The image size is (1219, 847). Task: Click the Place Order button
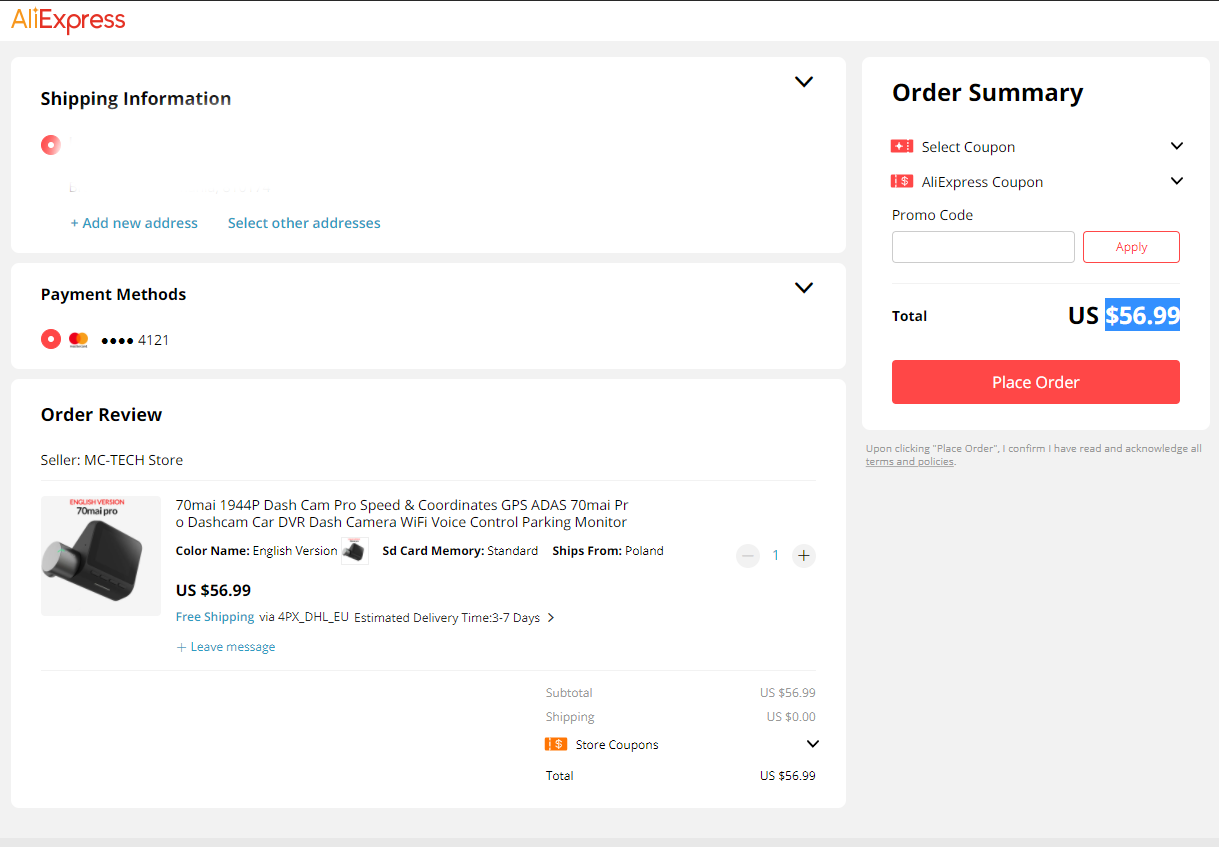pos(1036,382)
